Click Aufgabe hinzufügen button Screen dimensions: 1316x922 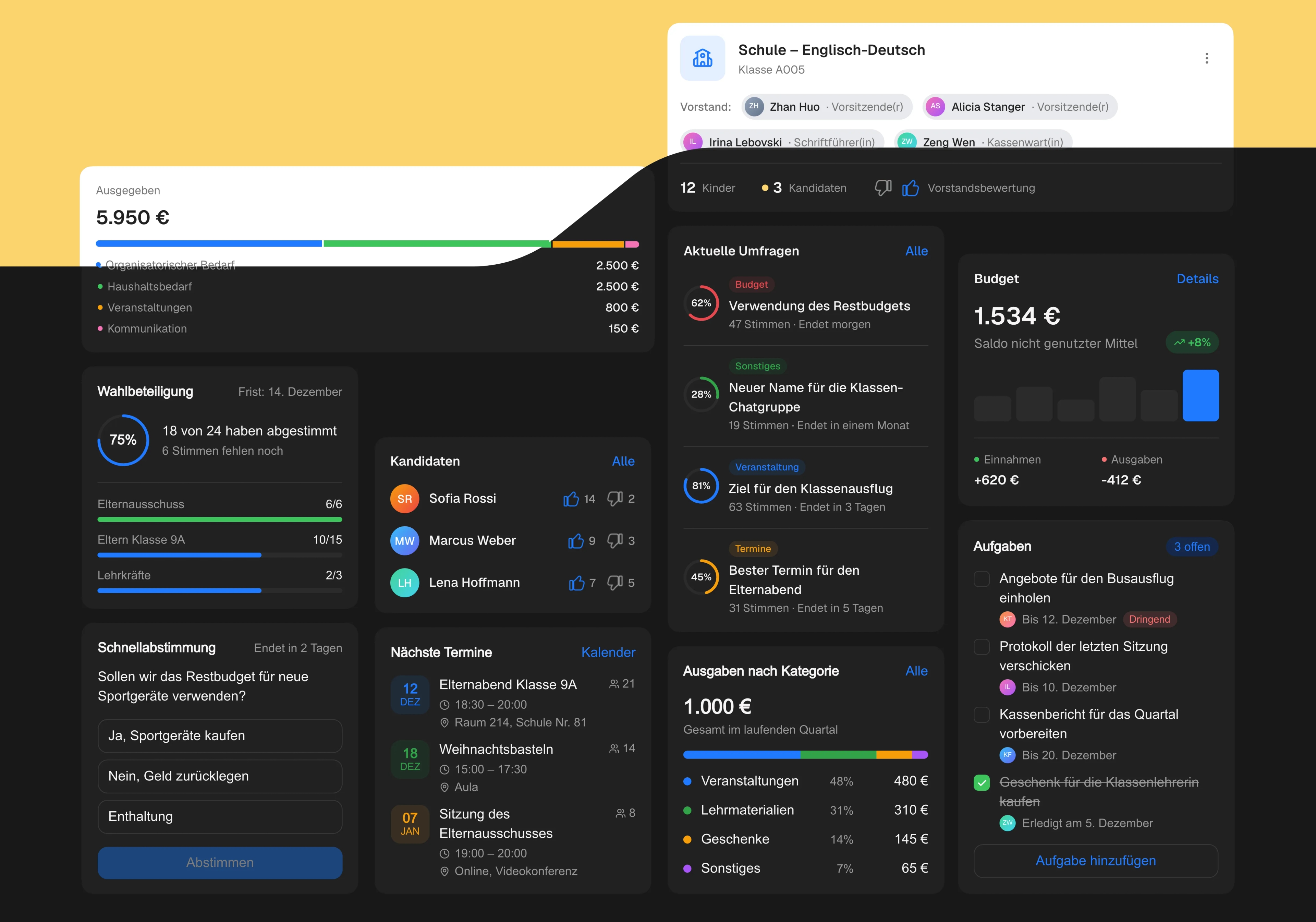(1095, 861)
